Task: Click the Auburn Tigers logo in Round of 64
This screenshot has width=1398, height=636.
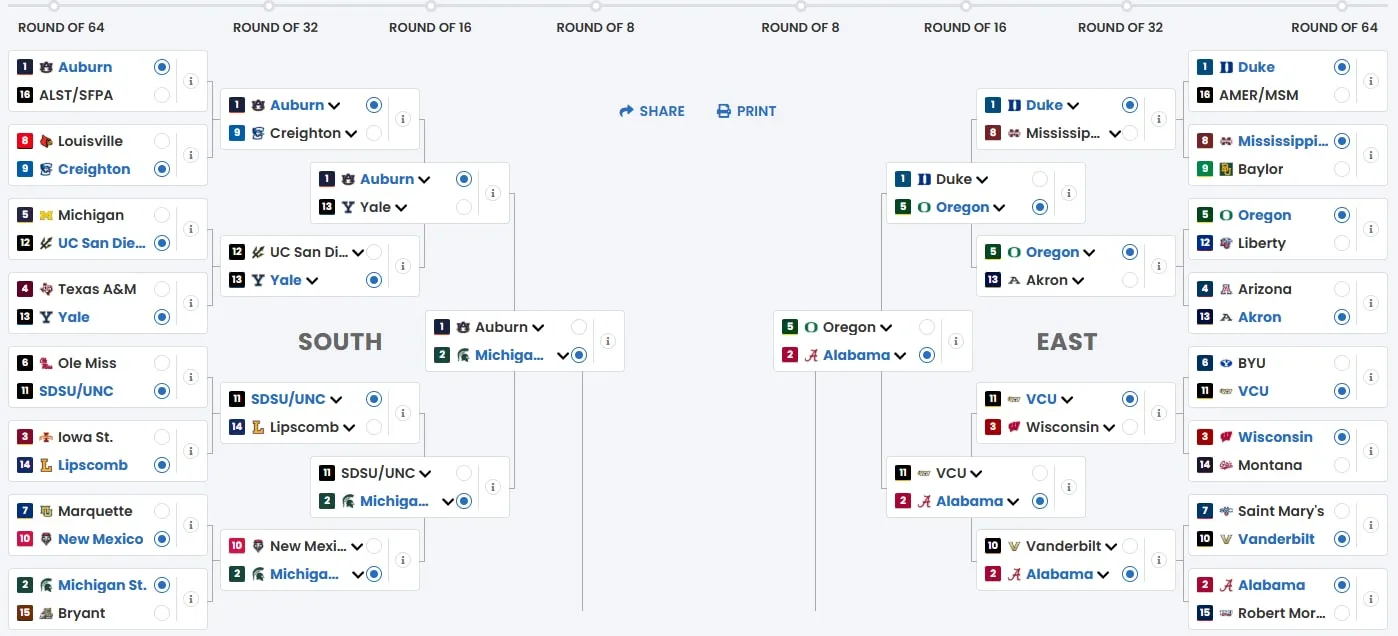Action: [x=47, y=67]
